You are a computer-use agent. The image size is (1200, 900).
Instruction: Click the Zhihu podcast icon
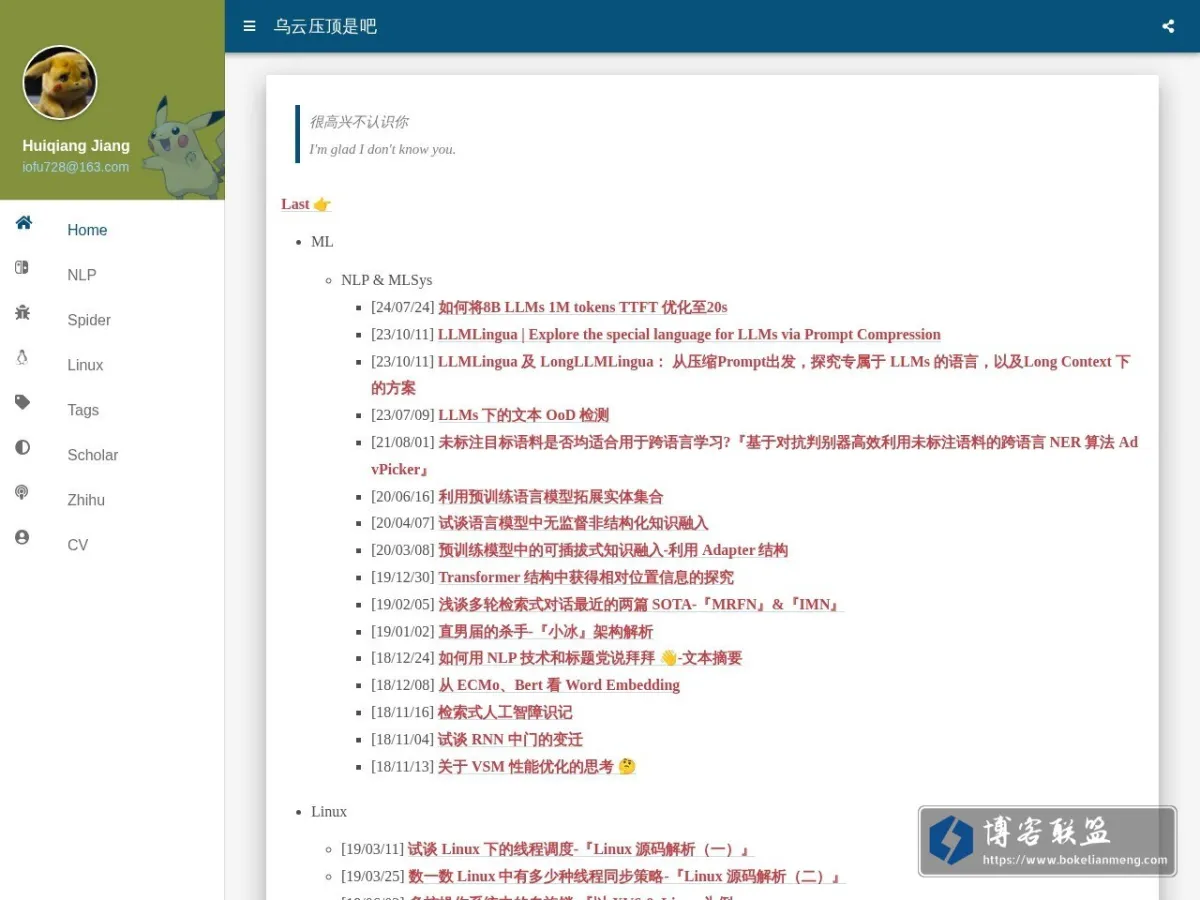pos(22,492)
